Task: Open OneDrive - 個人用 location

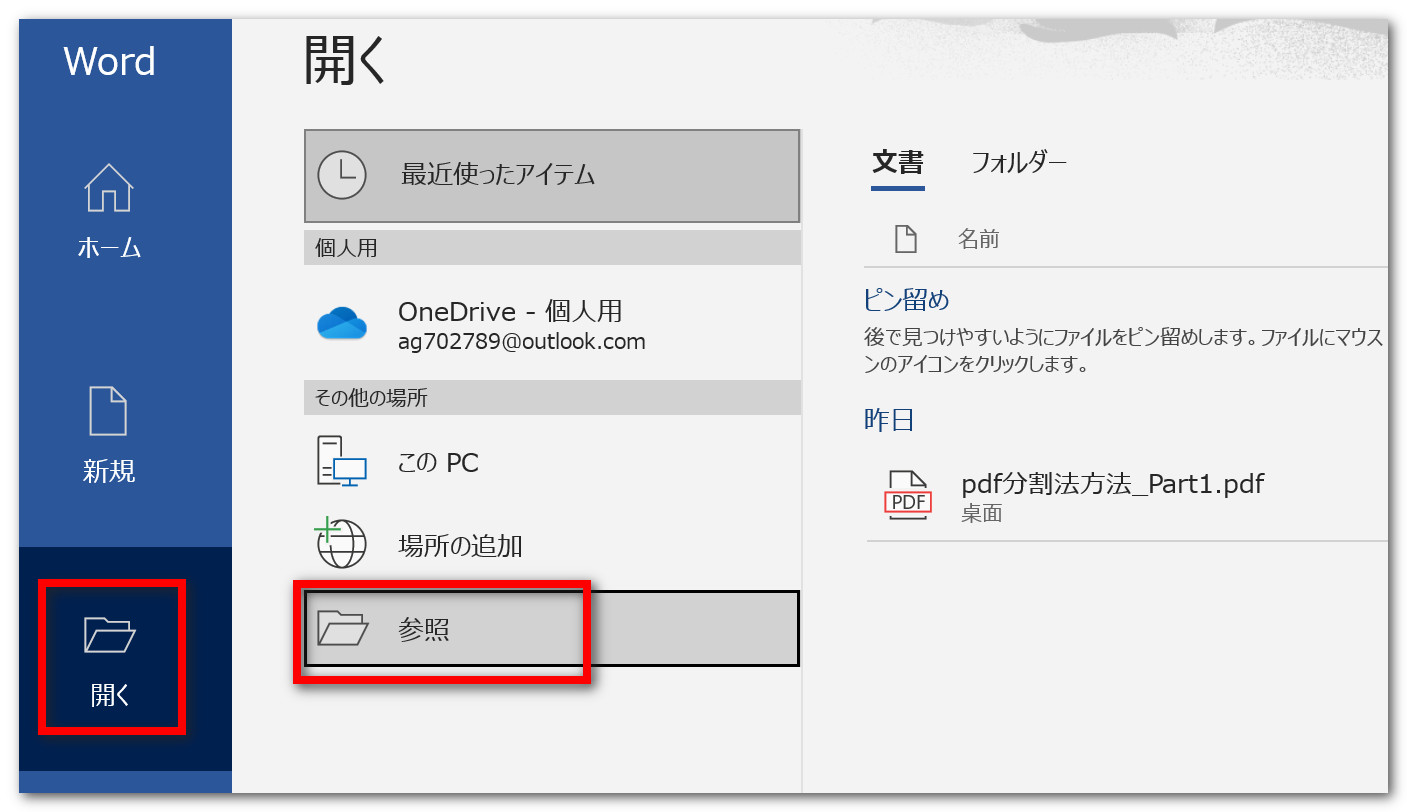Action: [x=552, y=324]
